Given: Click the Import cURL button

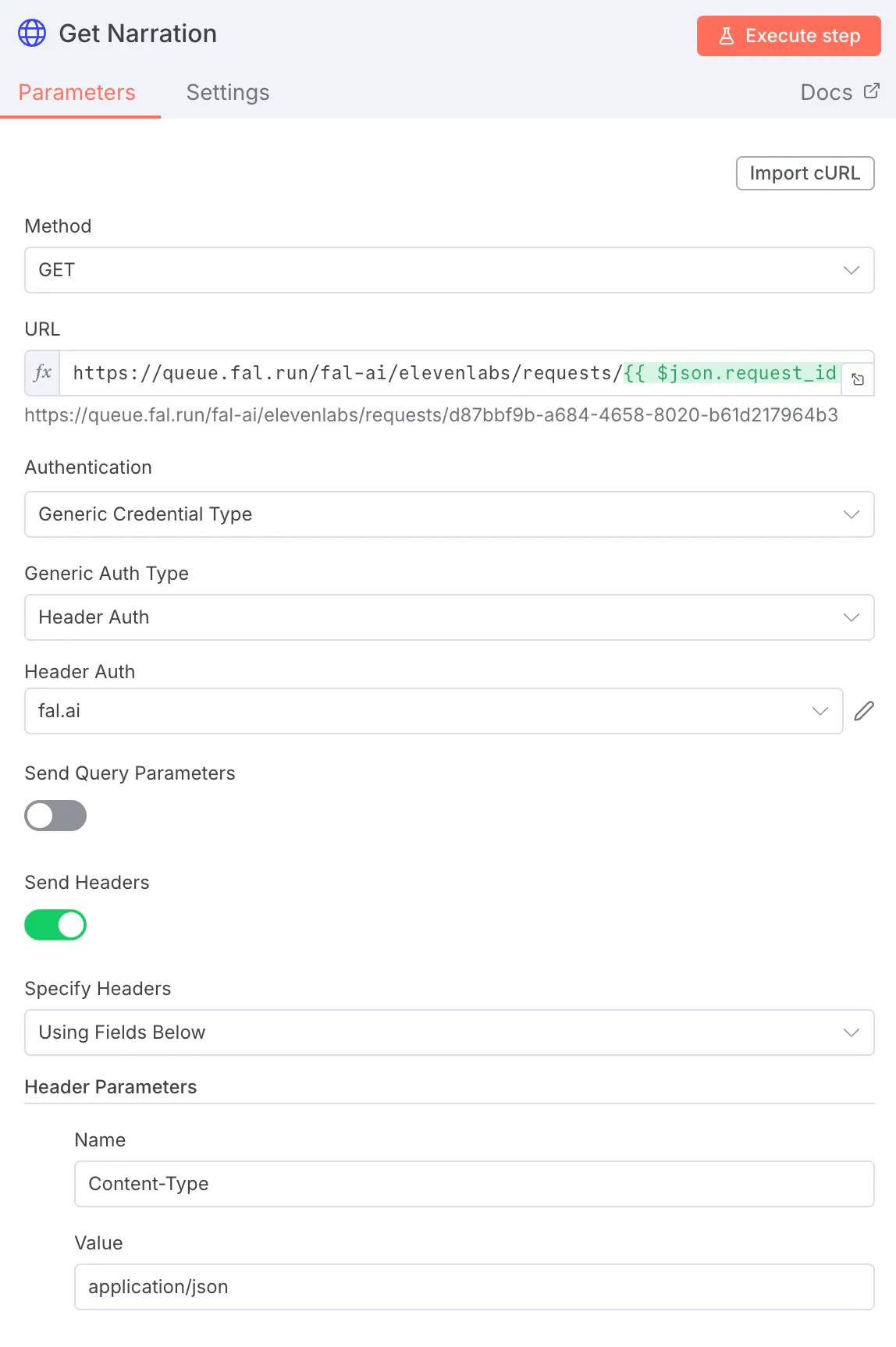Looking at the screenshot, I should pyautogui.click(x=805, y=173).
